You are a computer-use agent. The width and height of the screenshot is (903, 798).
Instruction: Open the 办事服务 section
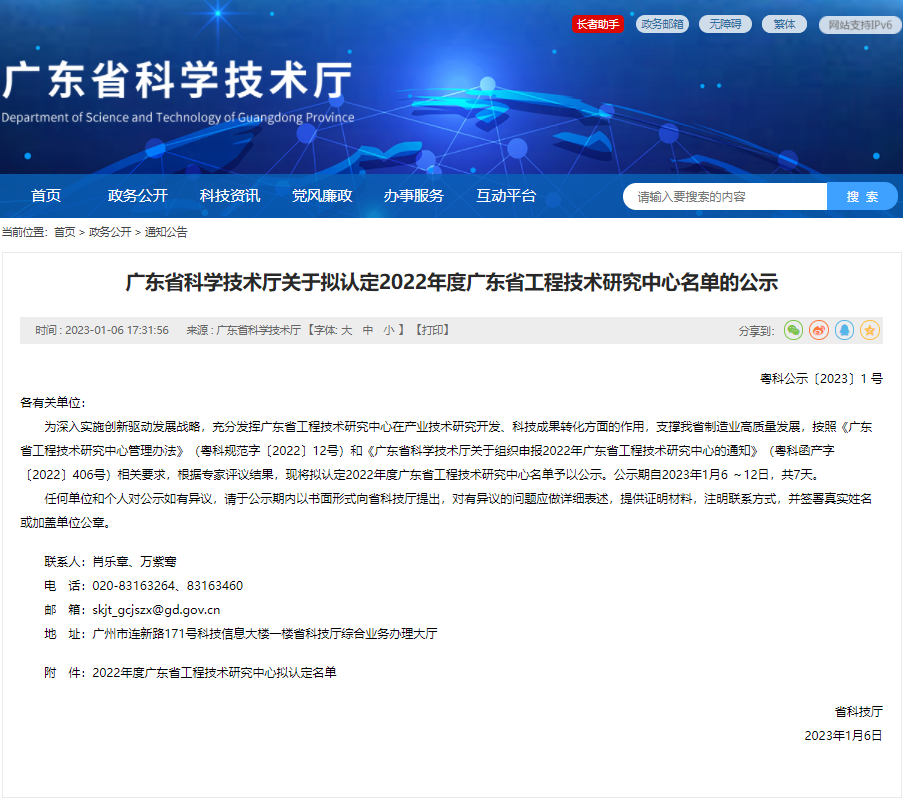pyautogui.click(x=414, y=196)
